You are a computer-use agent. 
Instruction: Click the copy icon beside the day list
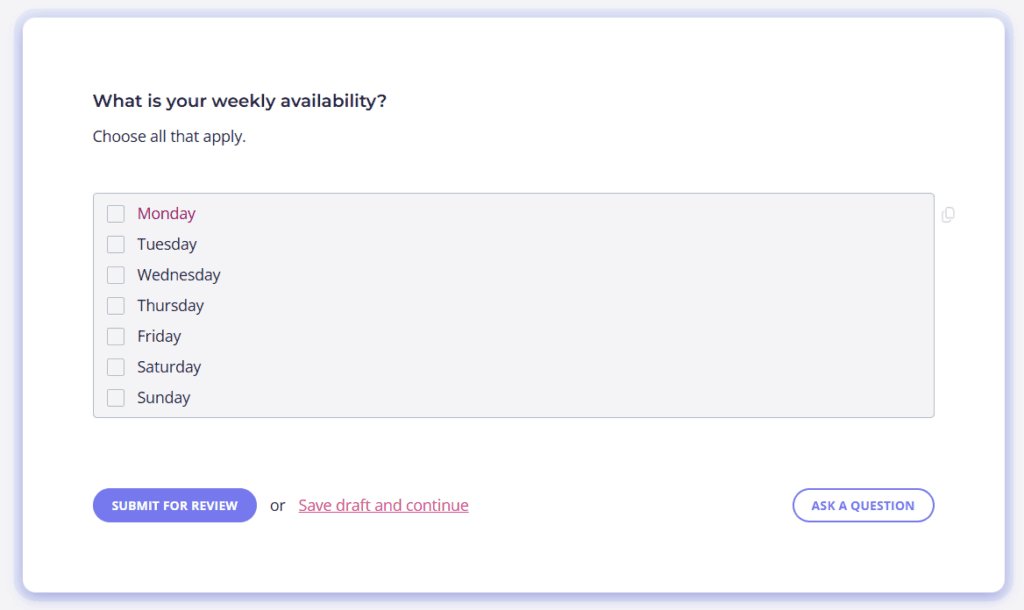(948, 215)
